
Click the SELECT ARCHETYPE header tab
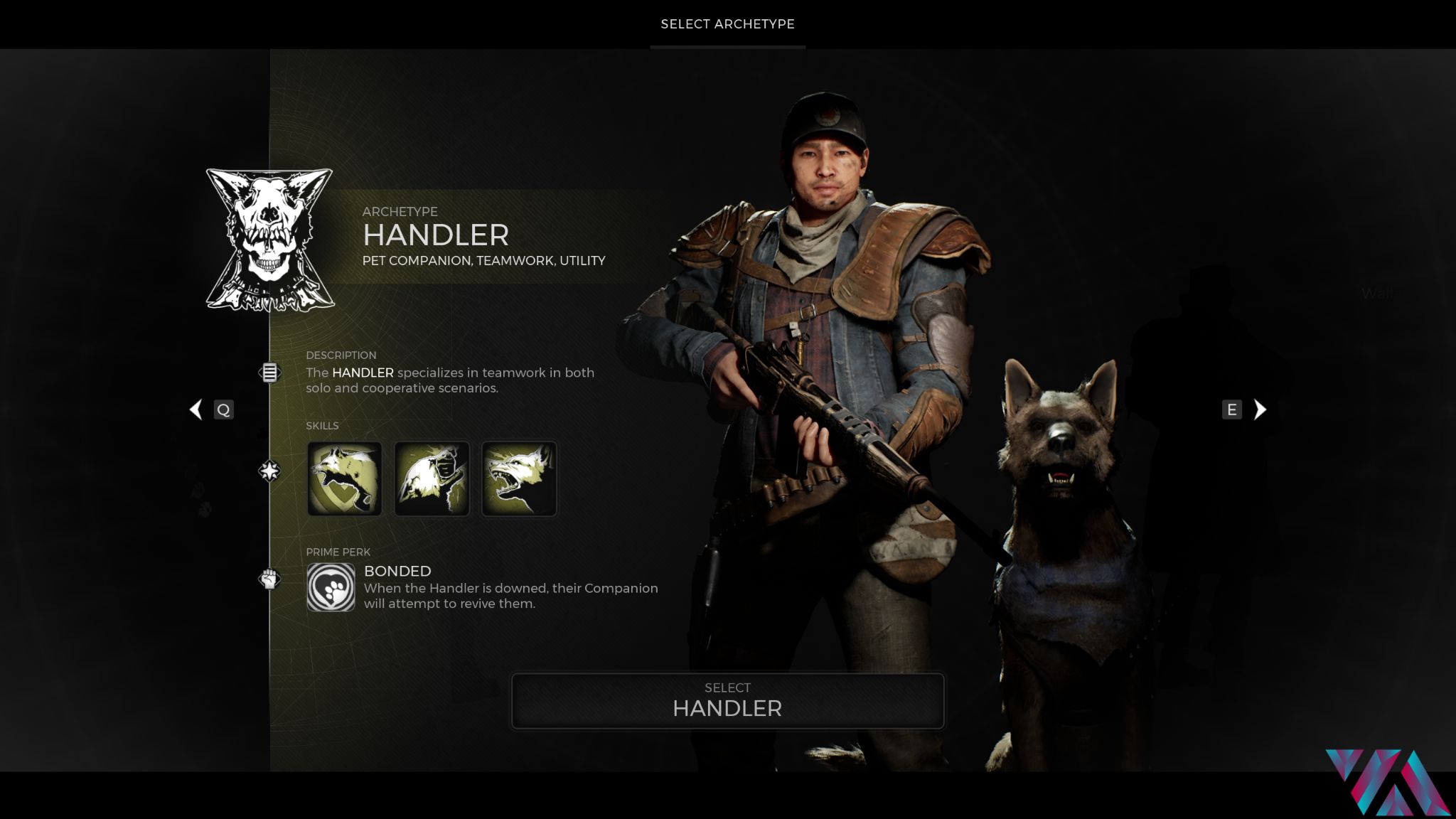tap(727, 24)
